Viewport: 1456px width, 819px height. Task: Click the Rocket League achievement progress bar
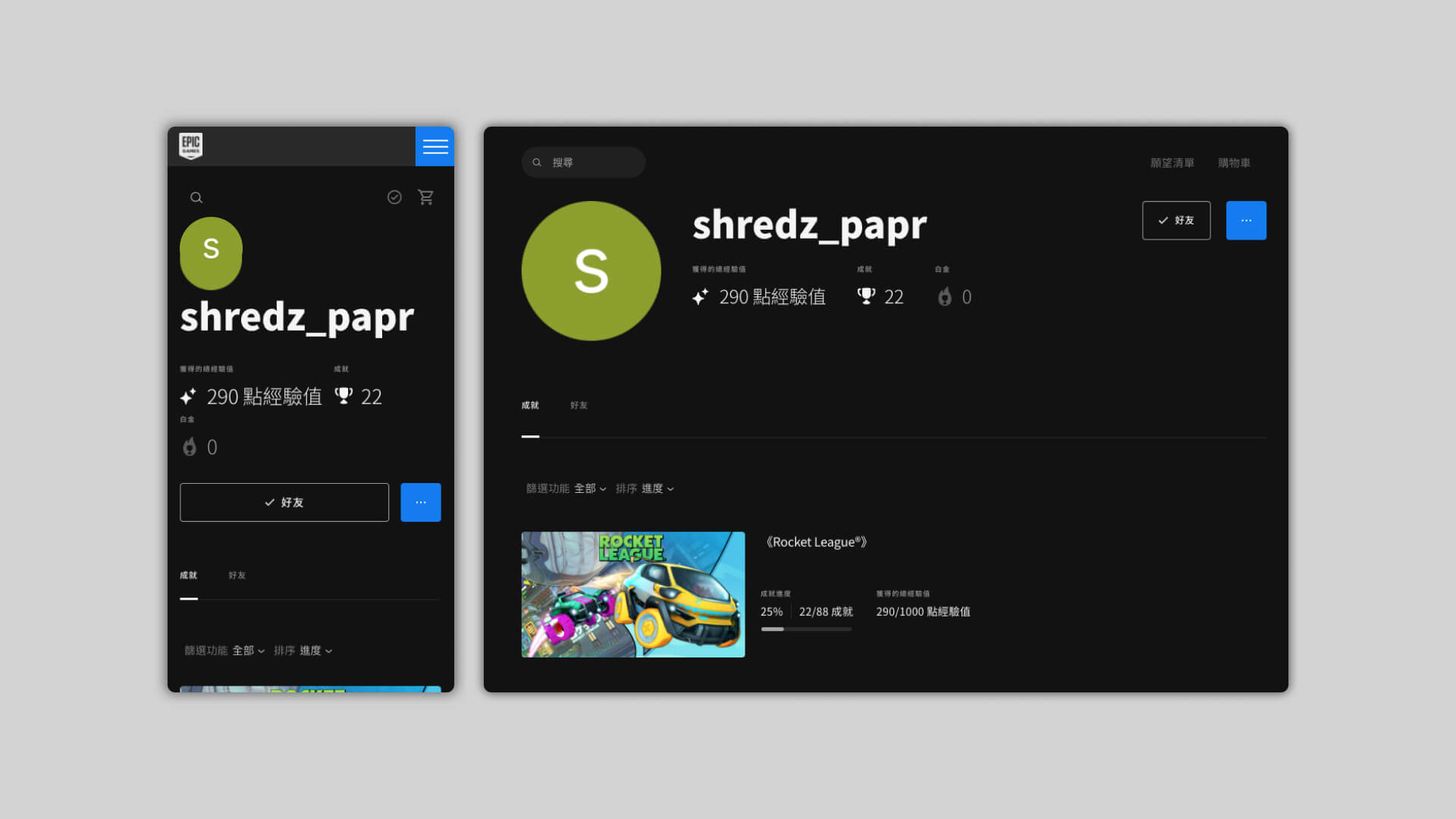pos(806,629)
